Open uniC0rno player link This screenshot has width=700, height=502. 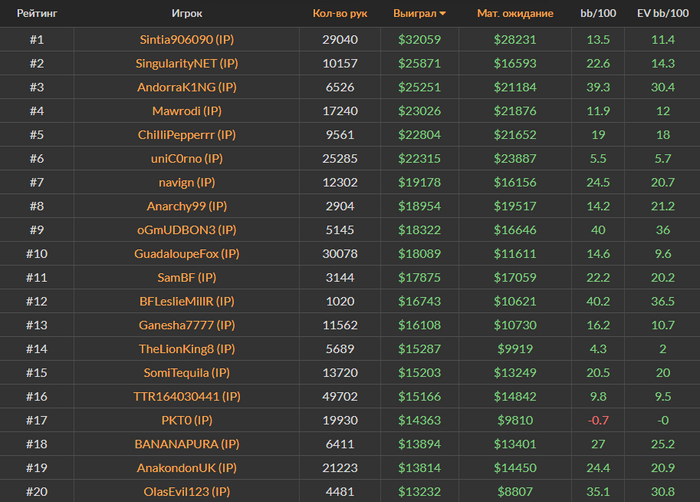[x=187, y=159]
